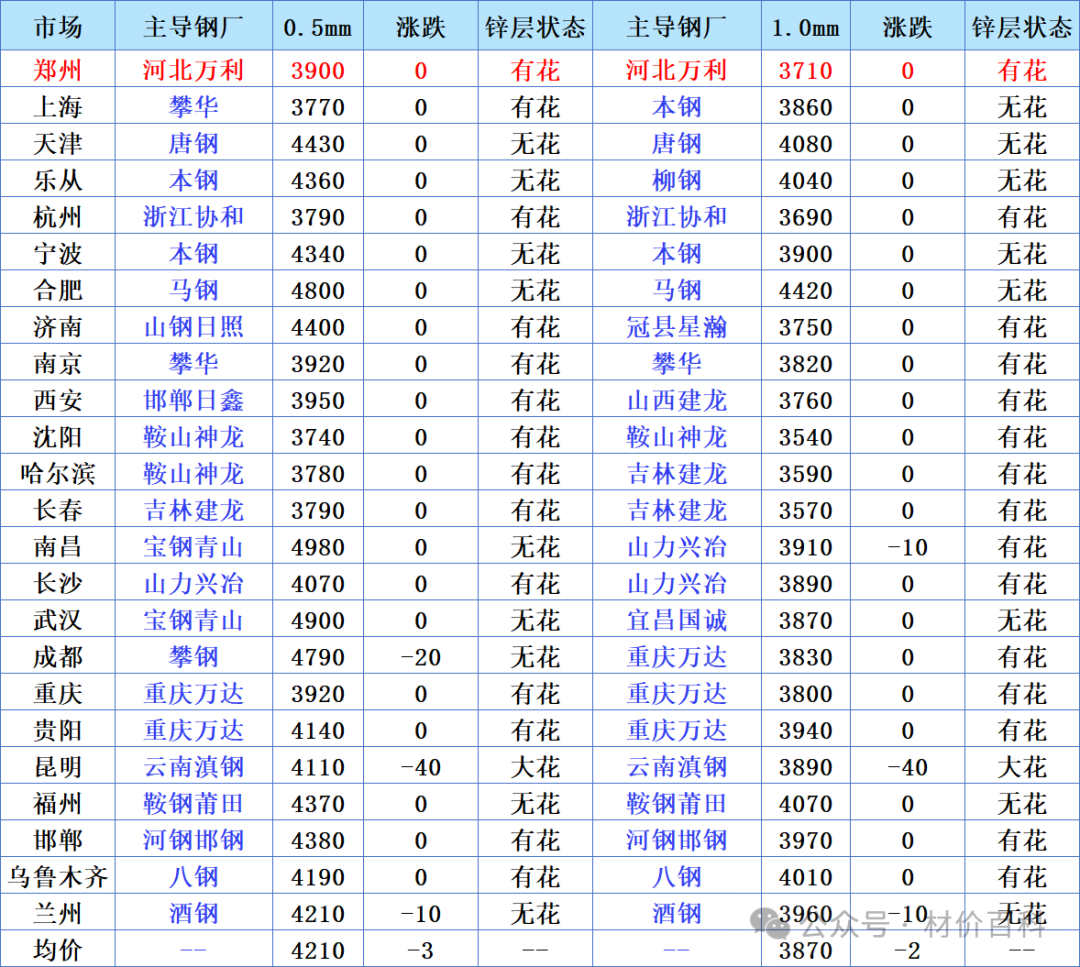Select the 南京 market cell

tap(58, 364)
